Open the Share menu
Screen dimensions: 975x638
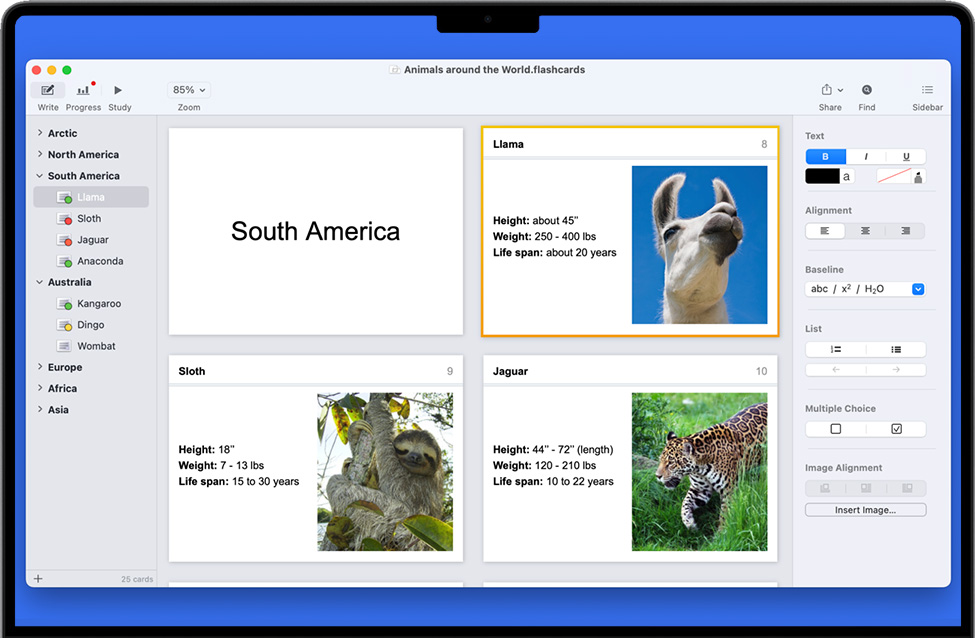831,90
